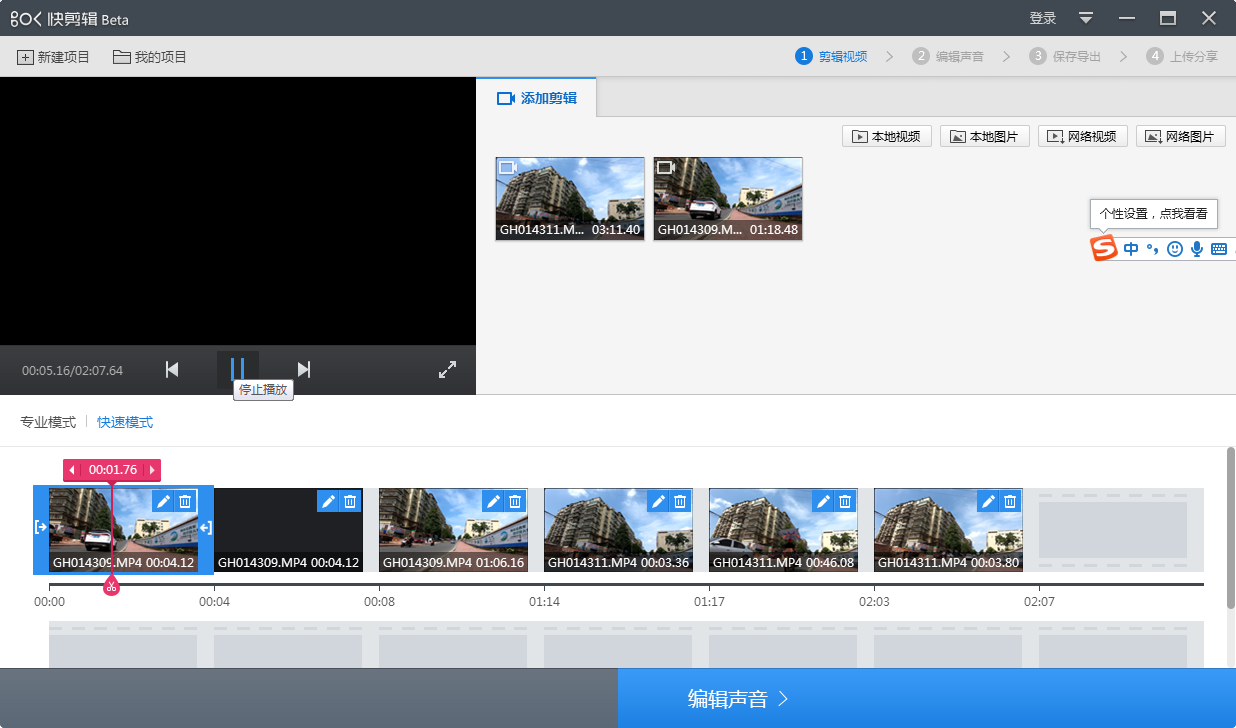Nudge playhead time 00:01.76 forward
Viewport: 1236px width, 728px height.
tap(152, 470)
